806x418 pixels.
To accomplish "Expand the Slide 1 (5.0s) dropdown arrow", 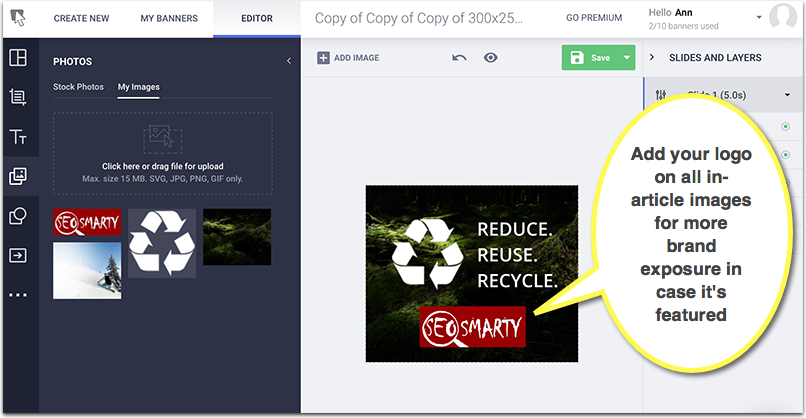I will 787,95.
